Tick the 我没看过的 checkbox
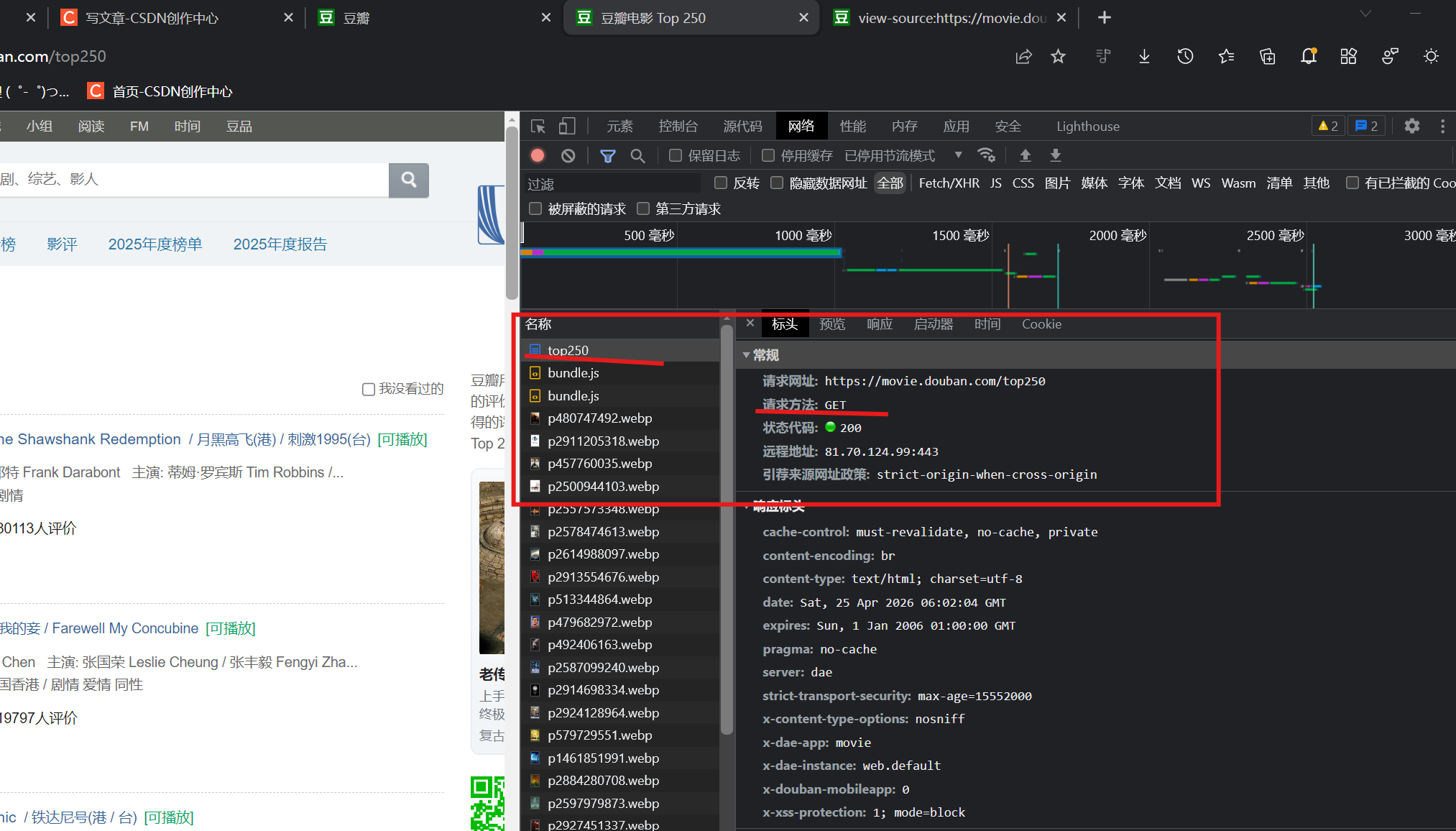The image size is (1456, 831). pos(369,389)
